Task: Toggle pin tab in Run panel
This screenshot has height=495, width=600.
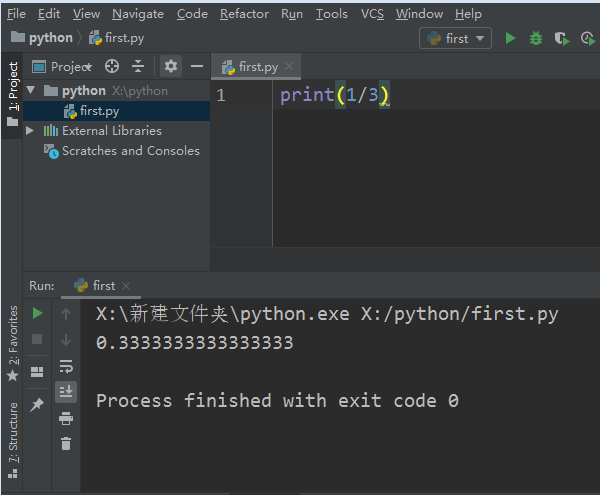Action: pos(38,404)
